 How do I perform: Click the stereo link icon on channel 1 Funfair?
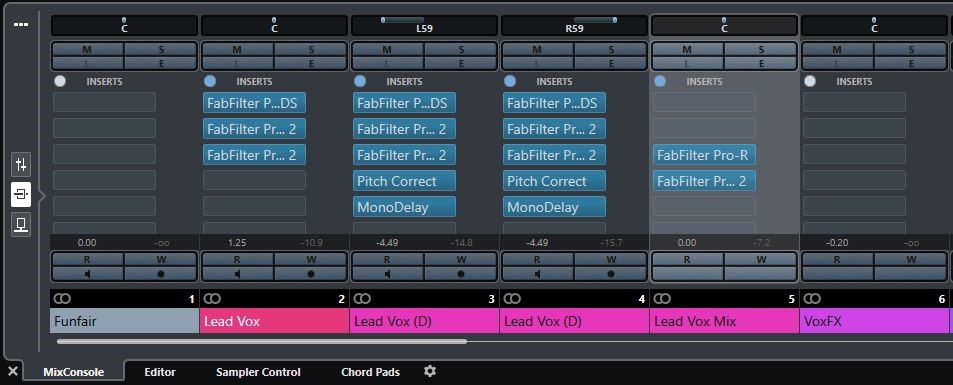[x=62, y=299]
